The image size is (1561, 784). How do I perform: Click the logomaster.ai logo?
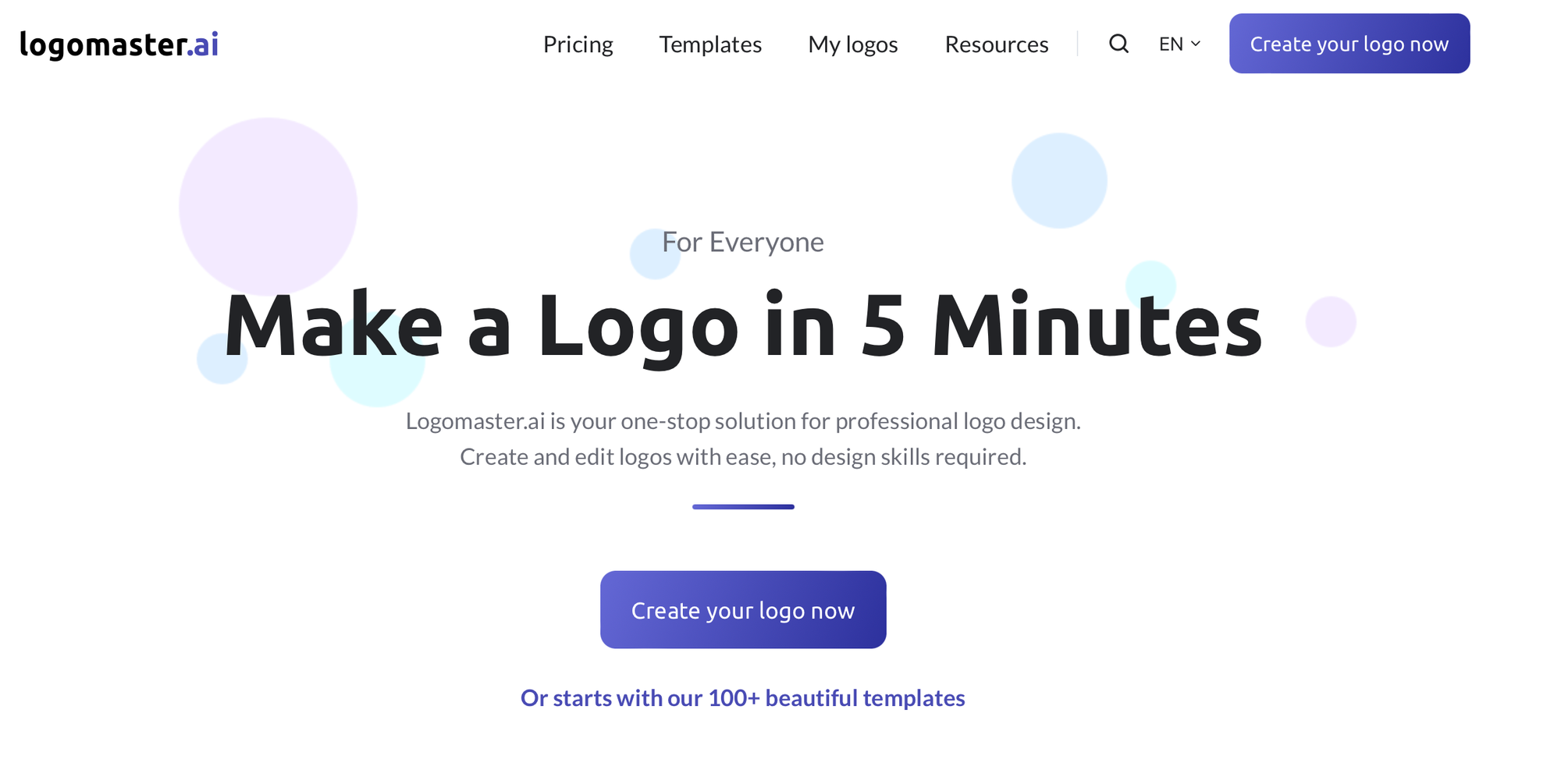click(x=119, y=44)
